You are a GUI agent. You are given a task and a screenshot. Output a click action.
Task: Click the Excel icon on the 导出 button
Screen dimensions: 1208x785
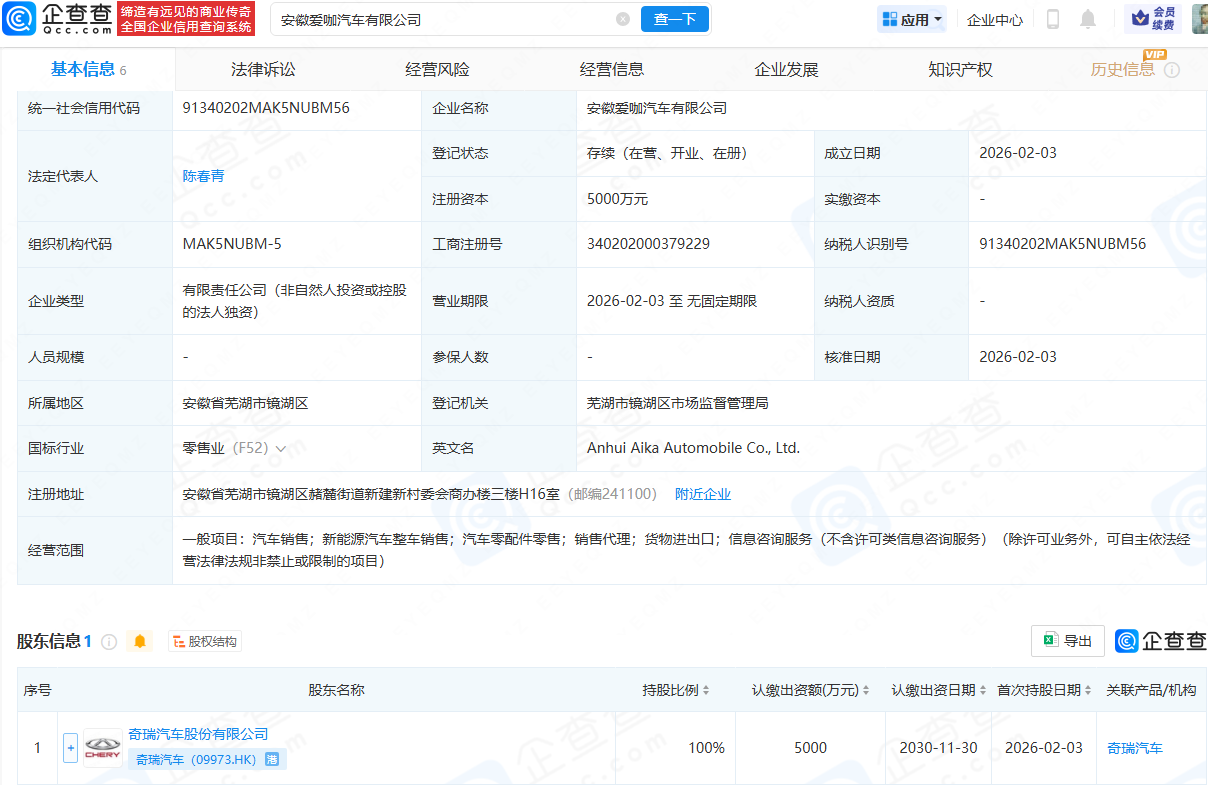(1049, 640)
